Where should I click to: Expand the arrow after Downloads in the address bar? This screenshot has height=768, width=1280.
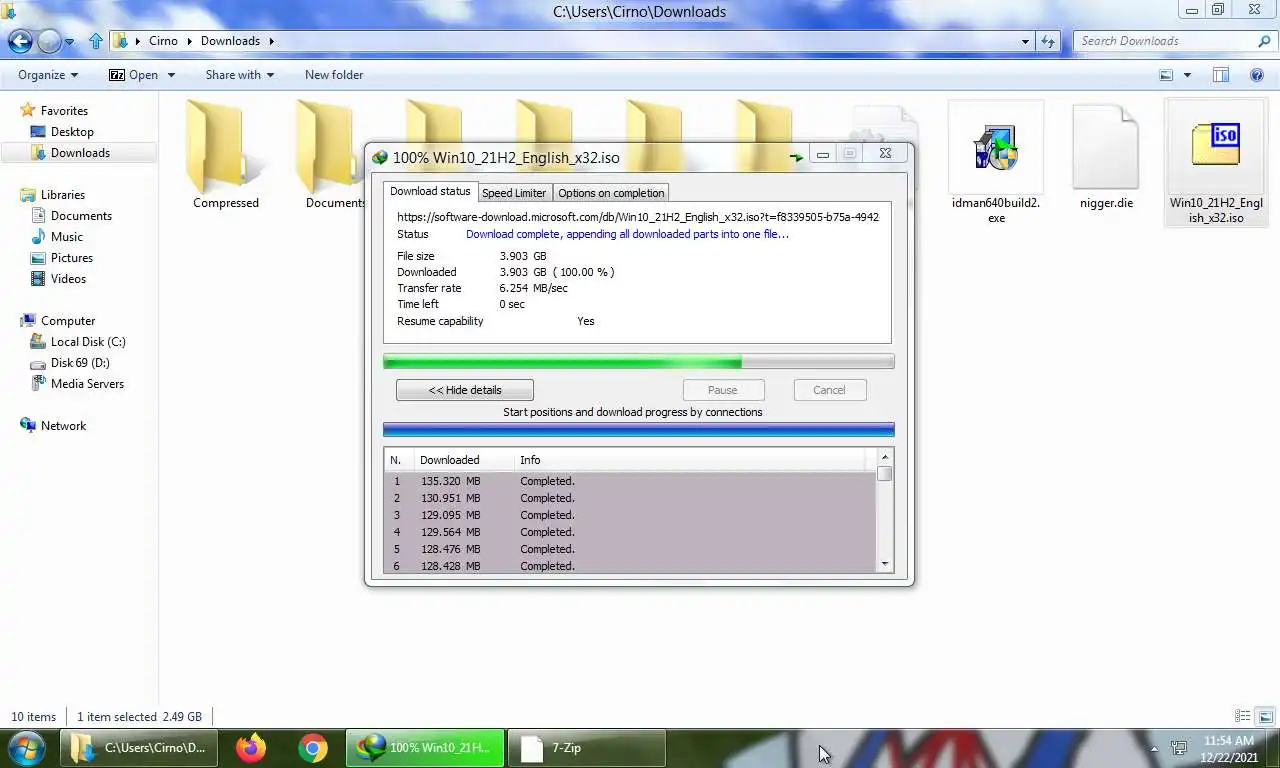tap(271, 41)
